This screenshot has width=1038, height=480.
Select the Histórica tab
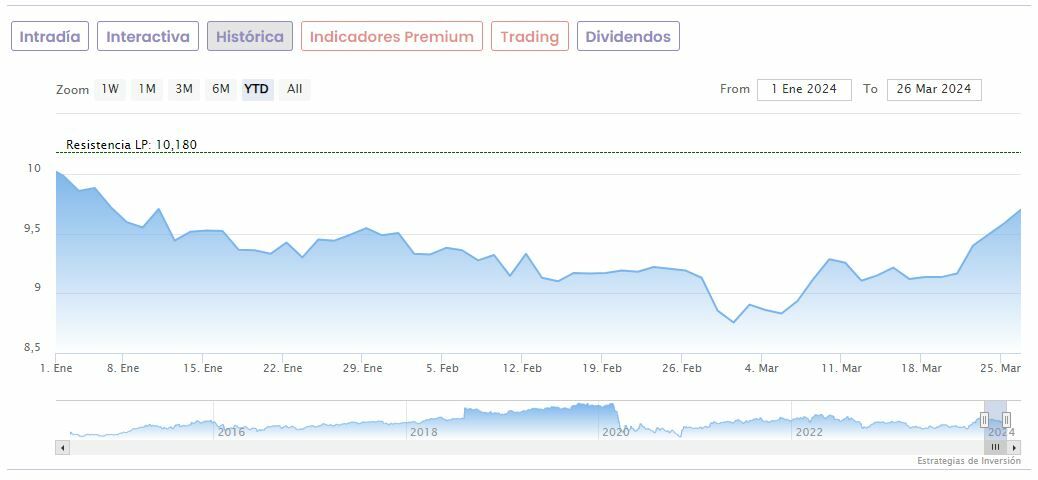click(x=250, y=37)
